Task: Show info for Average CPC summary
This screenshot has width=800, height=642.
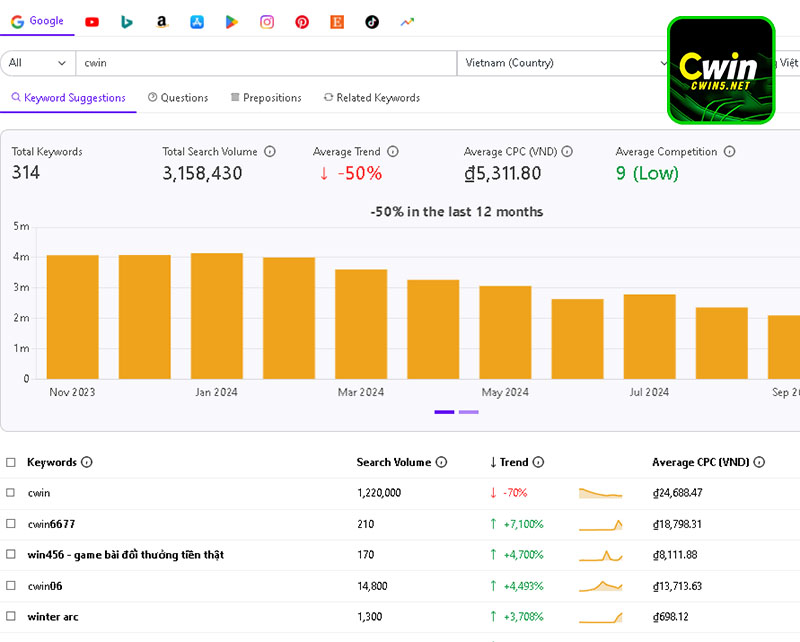Action: [x=567, y=152]
